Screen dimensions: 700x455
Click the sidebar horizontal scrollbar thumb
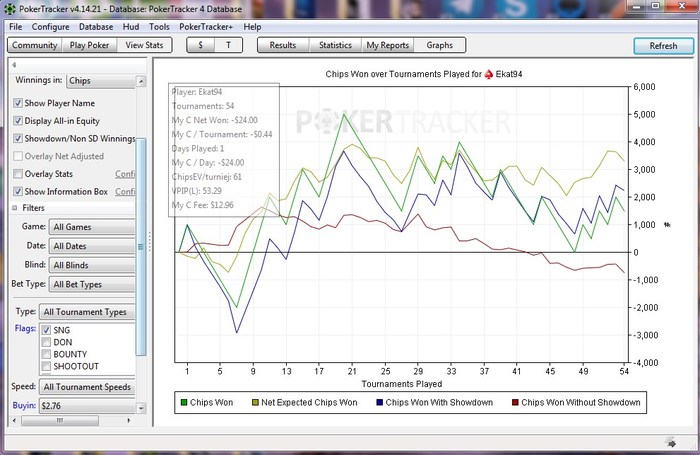click(60, 420)
